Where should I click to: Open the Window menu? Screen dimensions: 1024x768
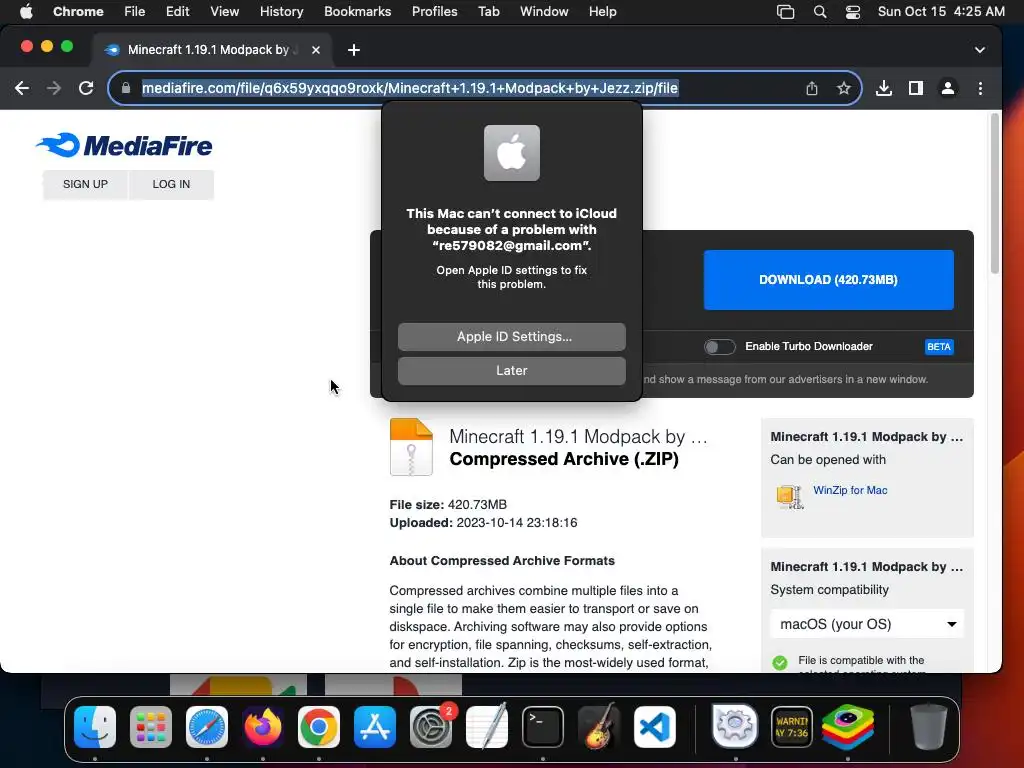tap(544, 12)
